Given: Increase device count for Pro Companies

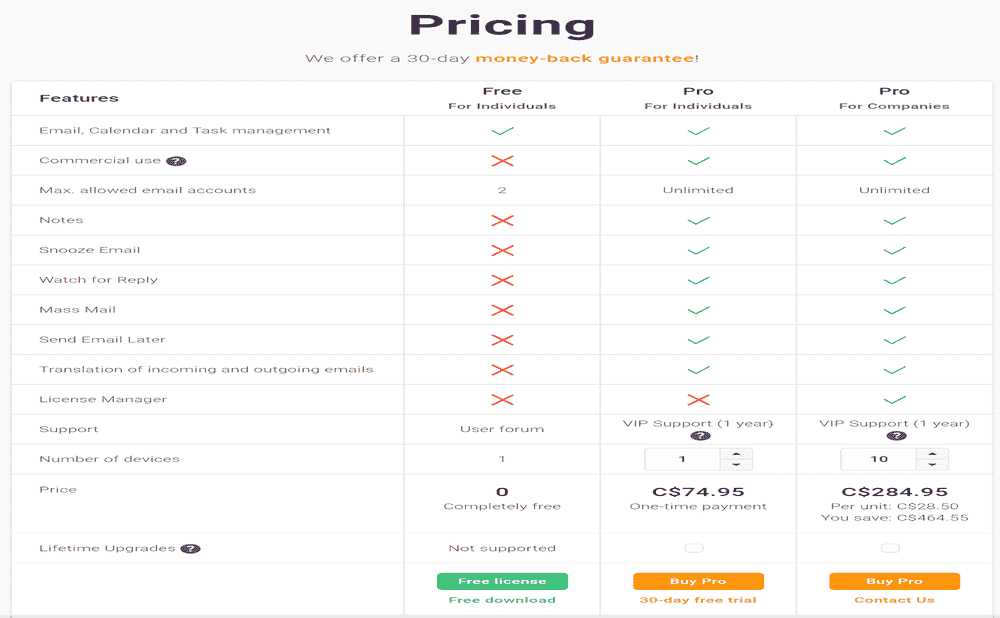Looking at the screenshot, I should tap(933, 454).
